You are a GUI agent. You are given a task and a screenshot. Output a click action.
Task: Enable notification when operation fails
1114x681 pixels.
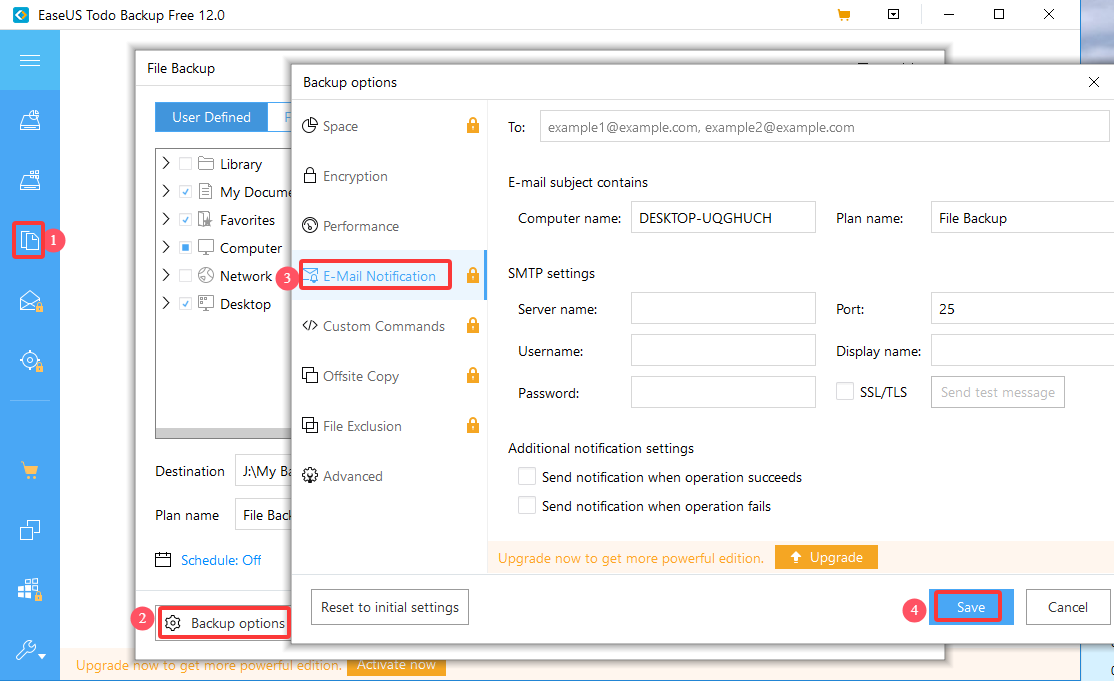527,506
